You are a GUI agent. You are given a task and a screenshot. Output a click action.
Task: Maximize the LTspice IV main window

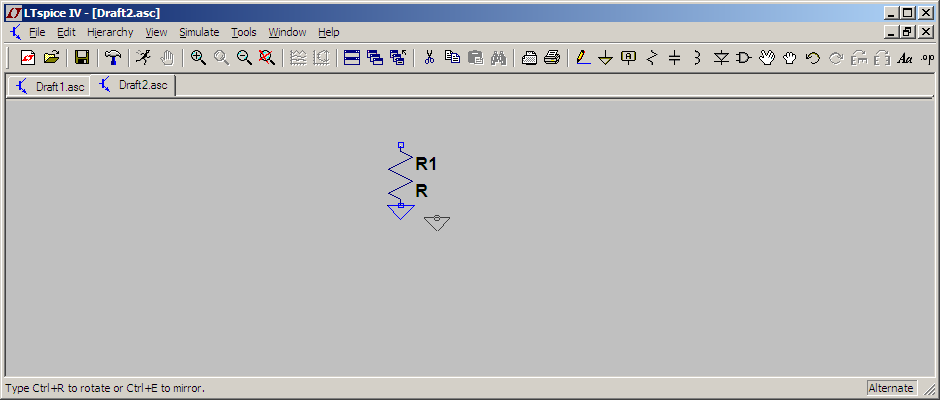(x=908, y=13)
